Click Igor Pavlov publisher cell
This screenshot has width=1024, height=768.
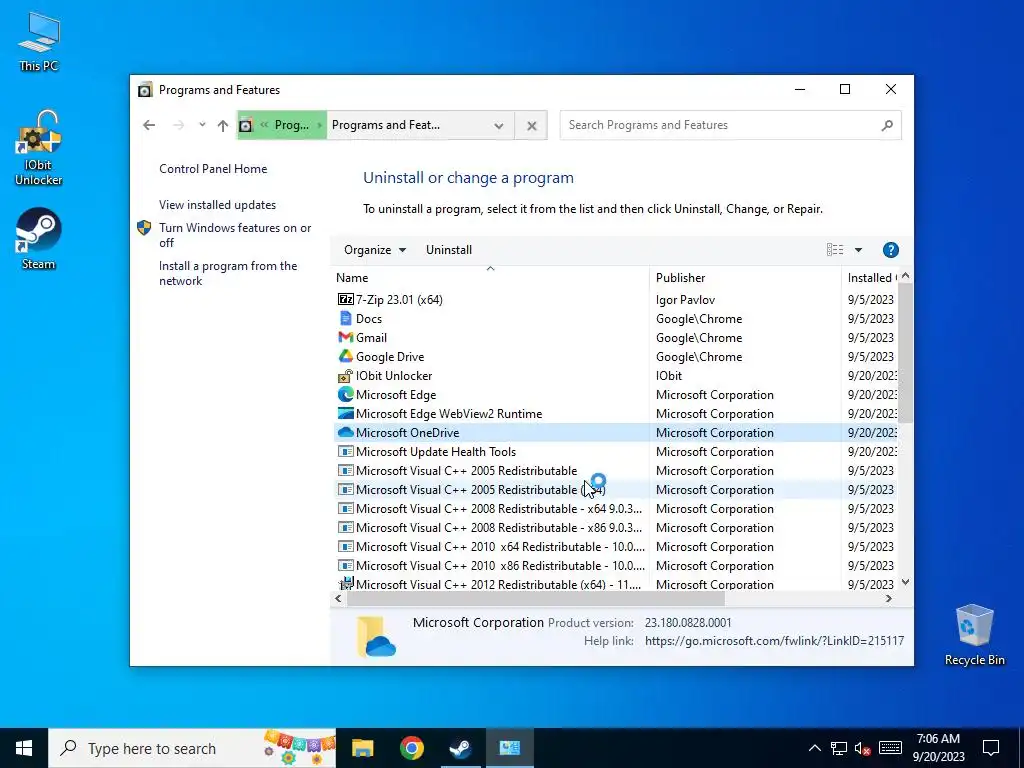685,299
